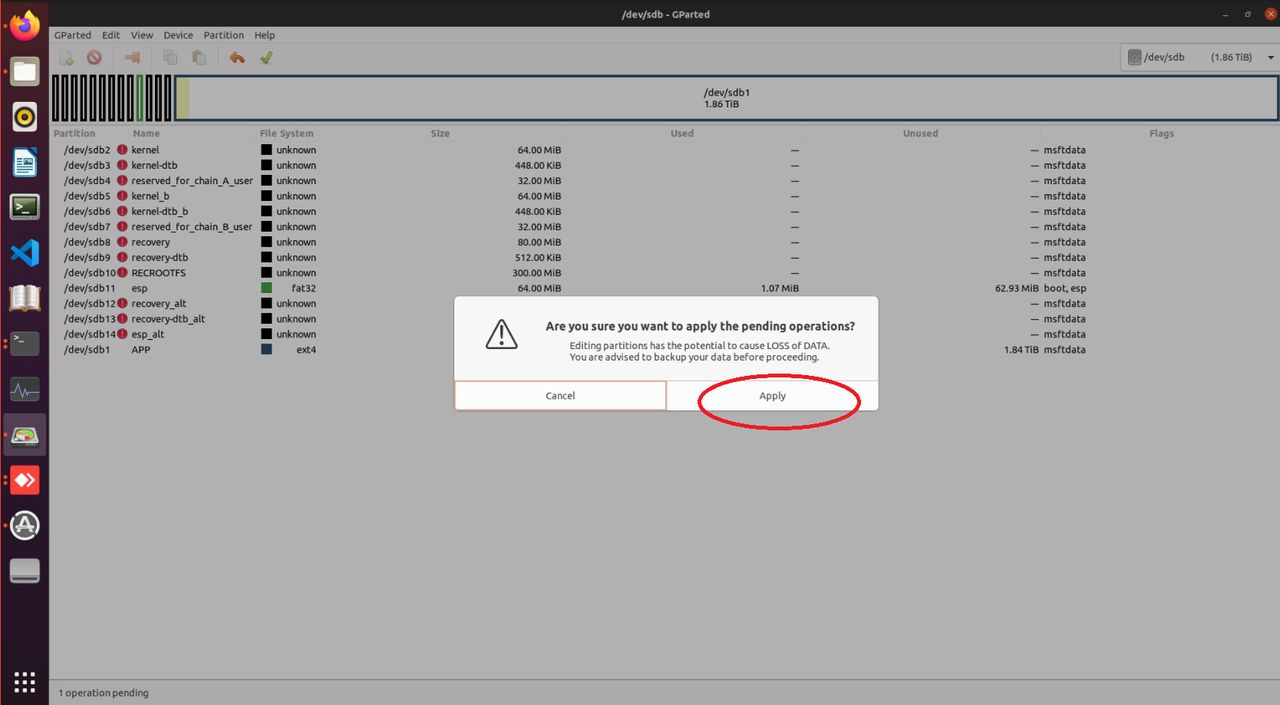Click the reserved_for_chain_B_user name
1280x705 pixels.
pyautogui.click(x=192, y=227)
